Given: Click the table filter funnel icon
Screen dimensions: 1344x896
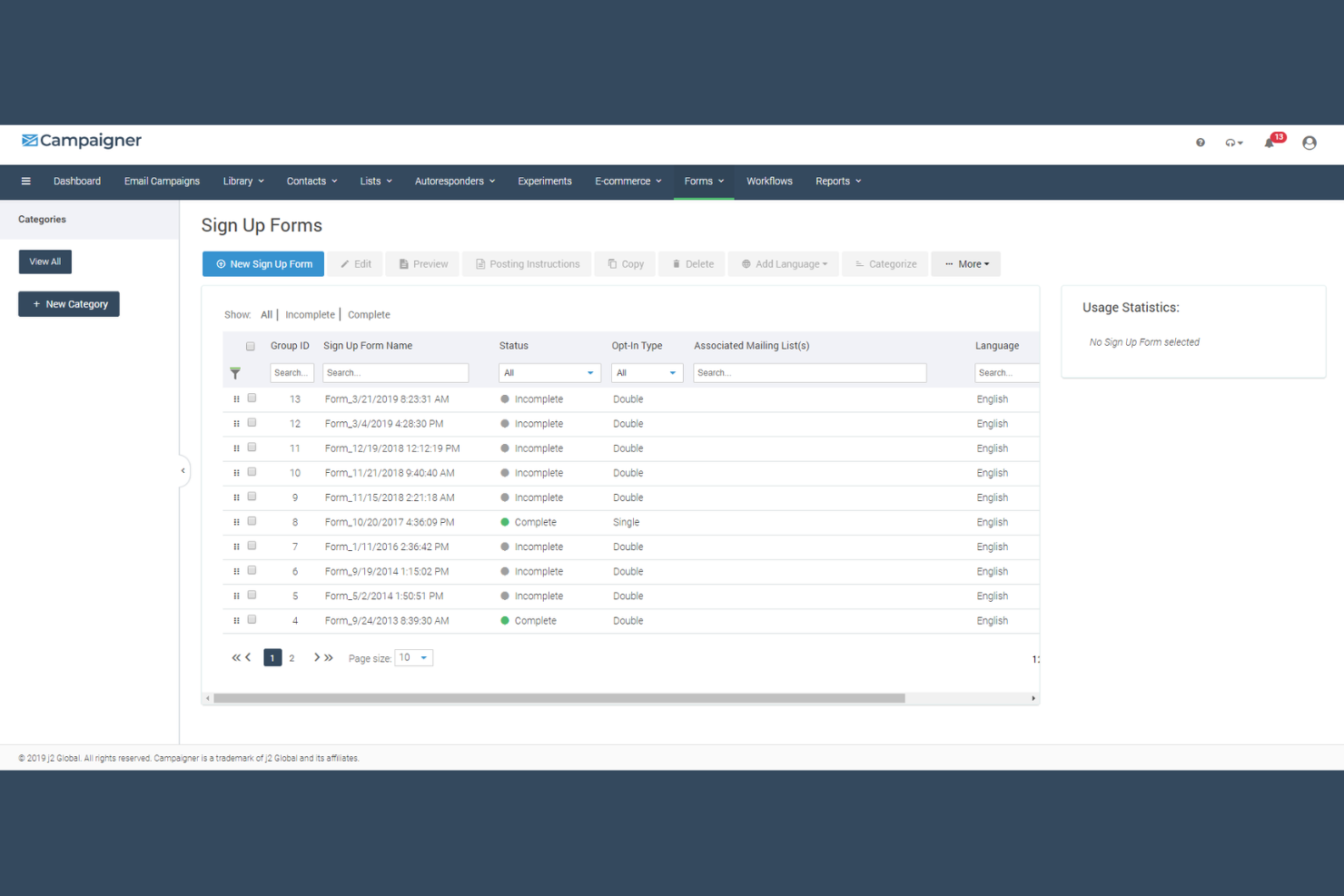Looking at the screenshot, I should 235,373.
